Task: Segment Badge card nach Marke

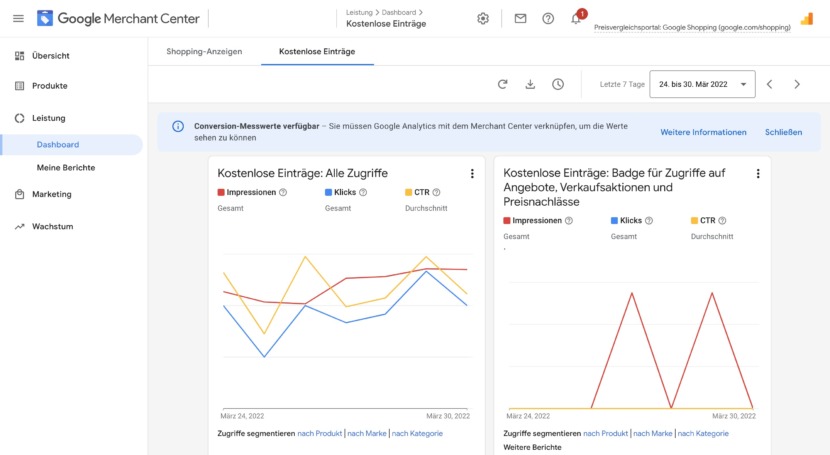Action: coord(653,433)
